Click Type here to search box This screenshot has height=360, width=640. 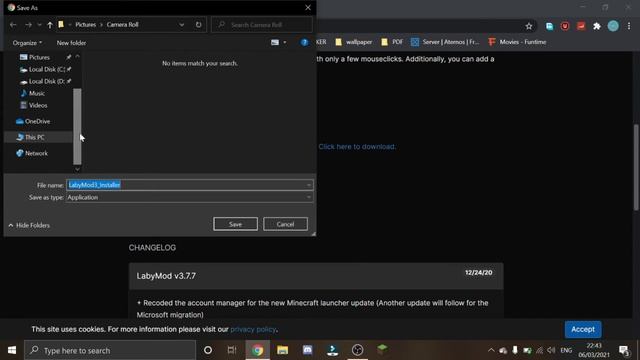click(x=110, y=350)
